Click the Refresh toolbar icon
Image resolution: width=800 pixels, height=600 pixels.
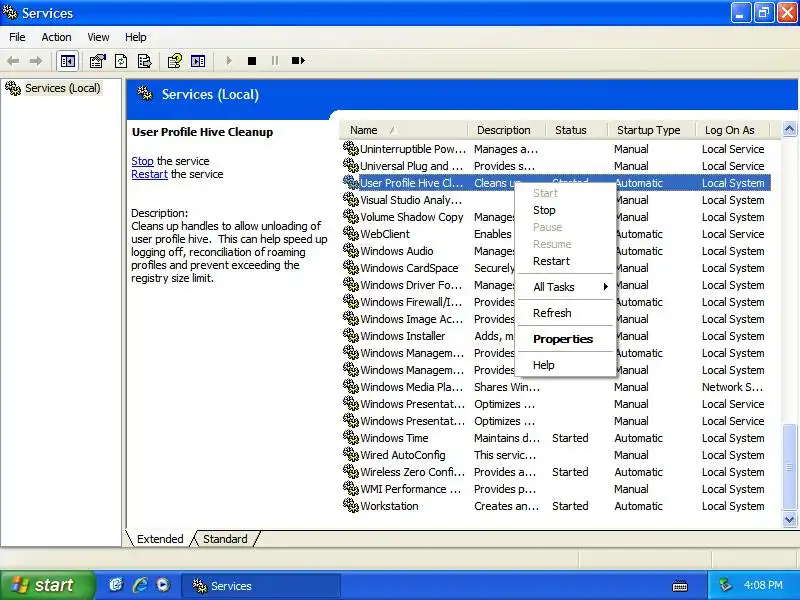(121, 61)
